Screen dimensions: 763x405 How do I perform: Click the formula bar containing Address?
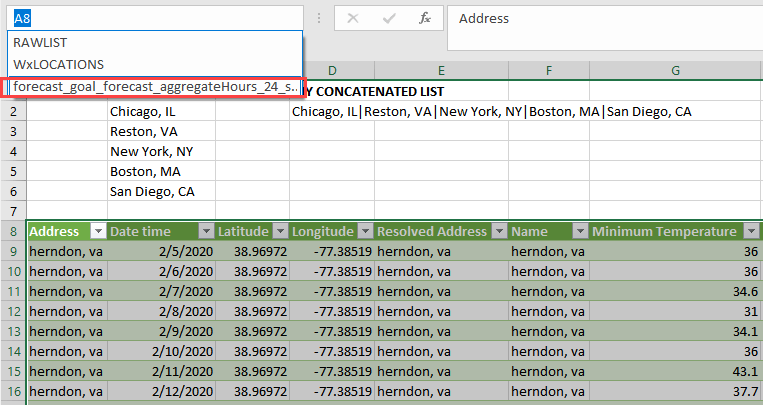pos(600,19)
